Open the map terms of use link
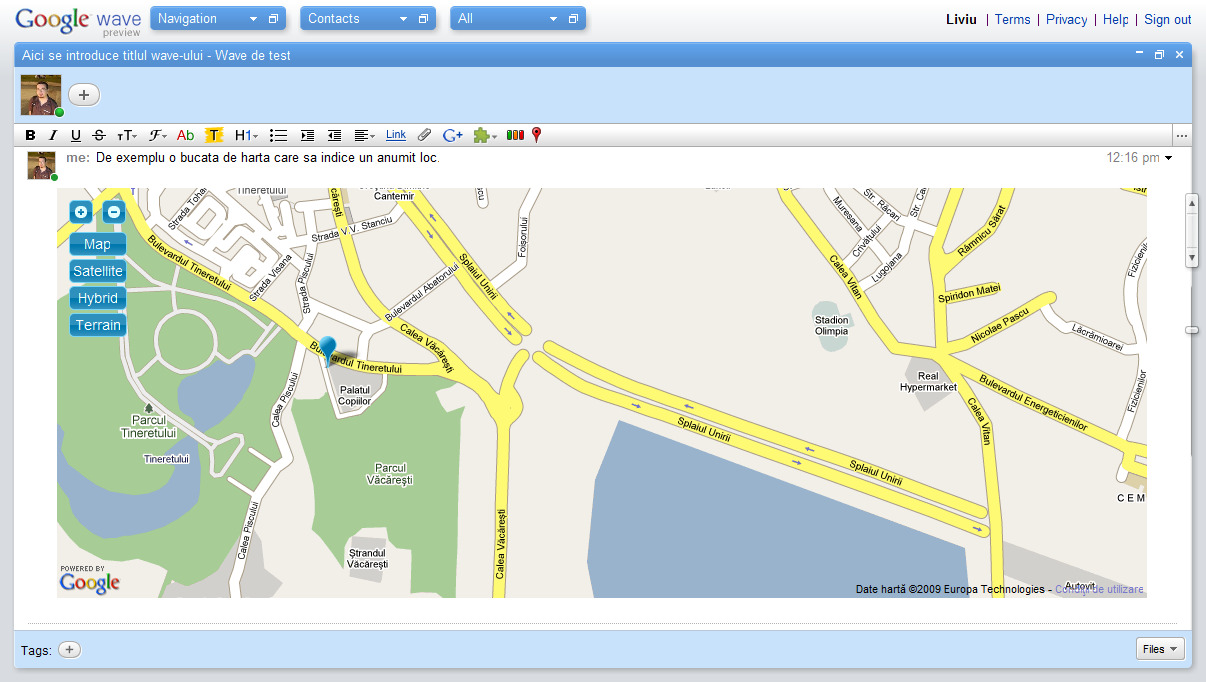1206x682 pixels. [1099, 589]
